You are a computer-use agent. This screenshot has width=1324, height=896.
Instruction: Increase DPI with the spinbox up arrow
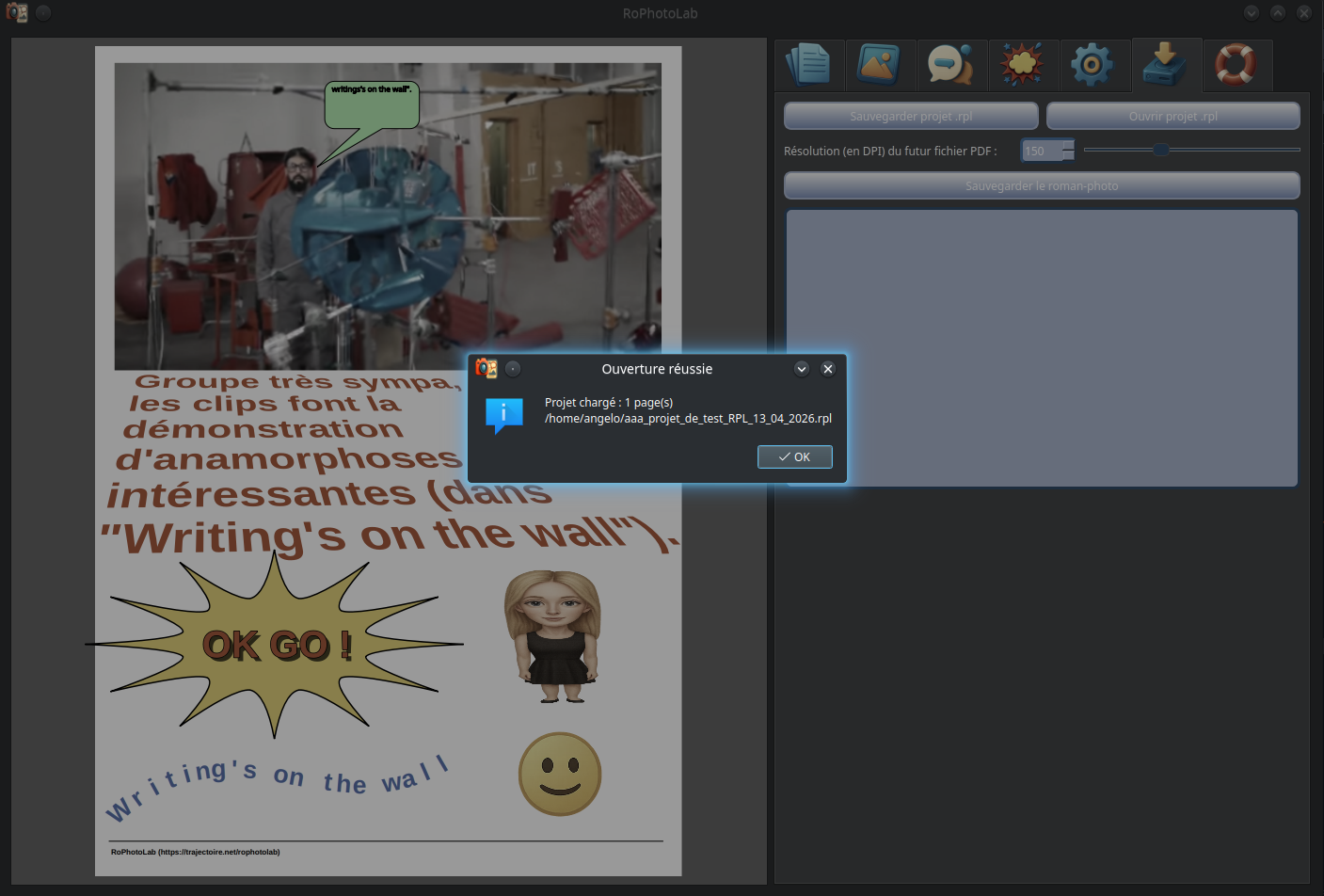(x=1068, y=145)
